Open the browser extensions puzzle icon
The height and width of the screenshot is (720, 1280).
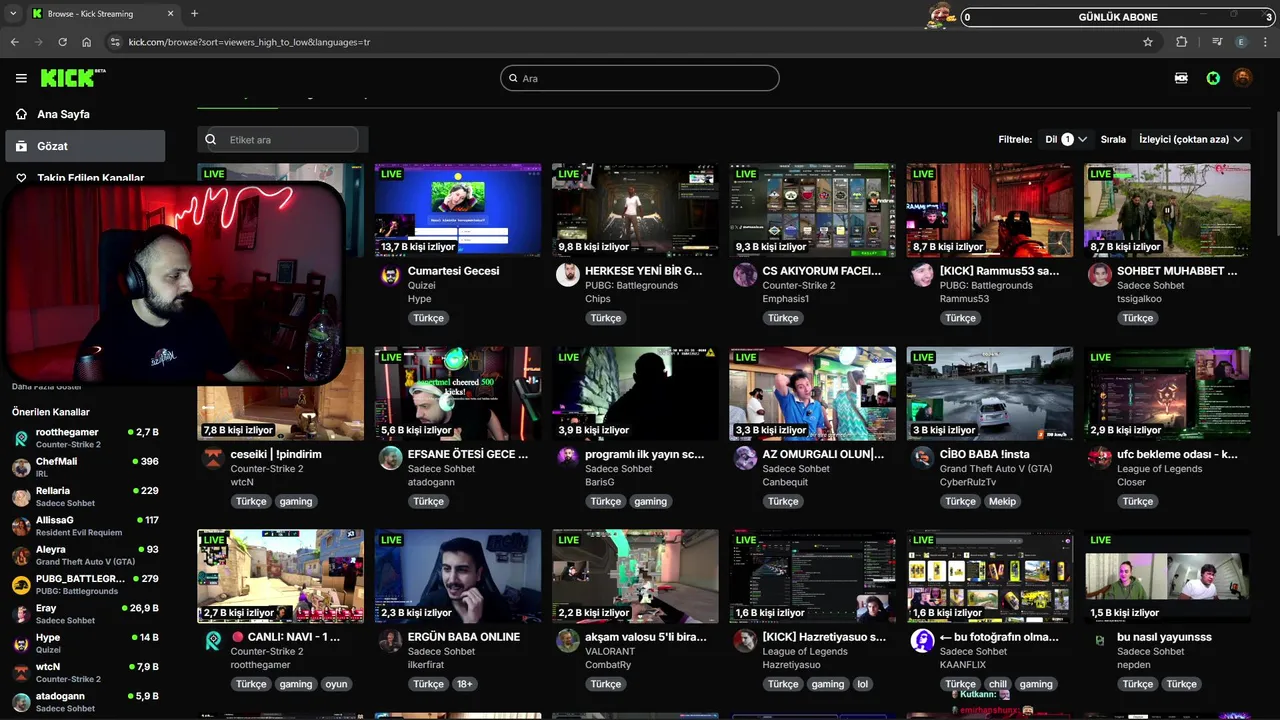click(1182, 42)
